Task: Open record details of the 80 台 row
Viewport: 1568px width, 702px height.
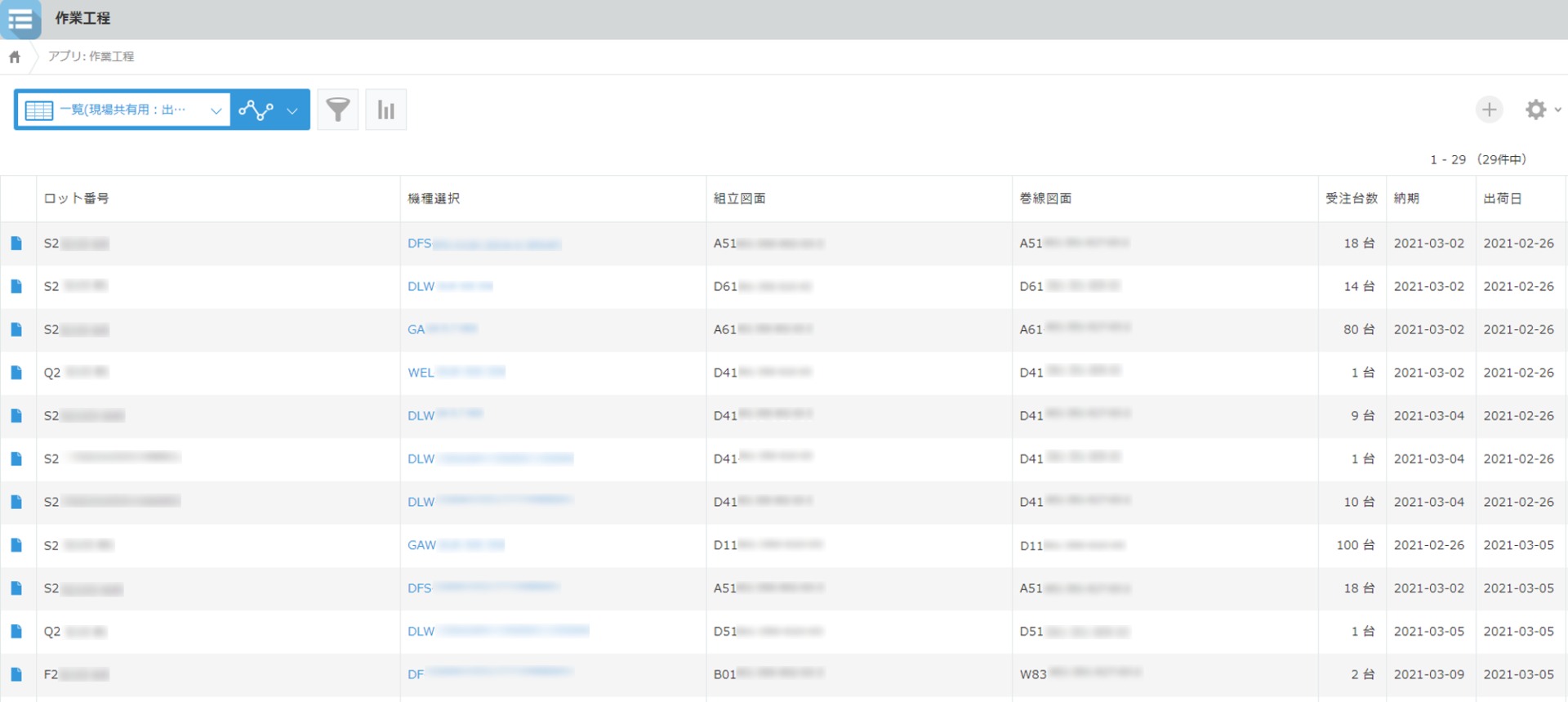Action: tap(16, 329)
